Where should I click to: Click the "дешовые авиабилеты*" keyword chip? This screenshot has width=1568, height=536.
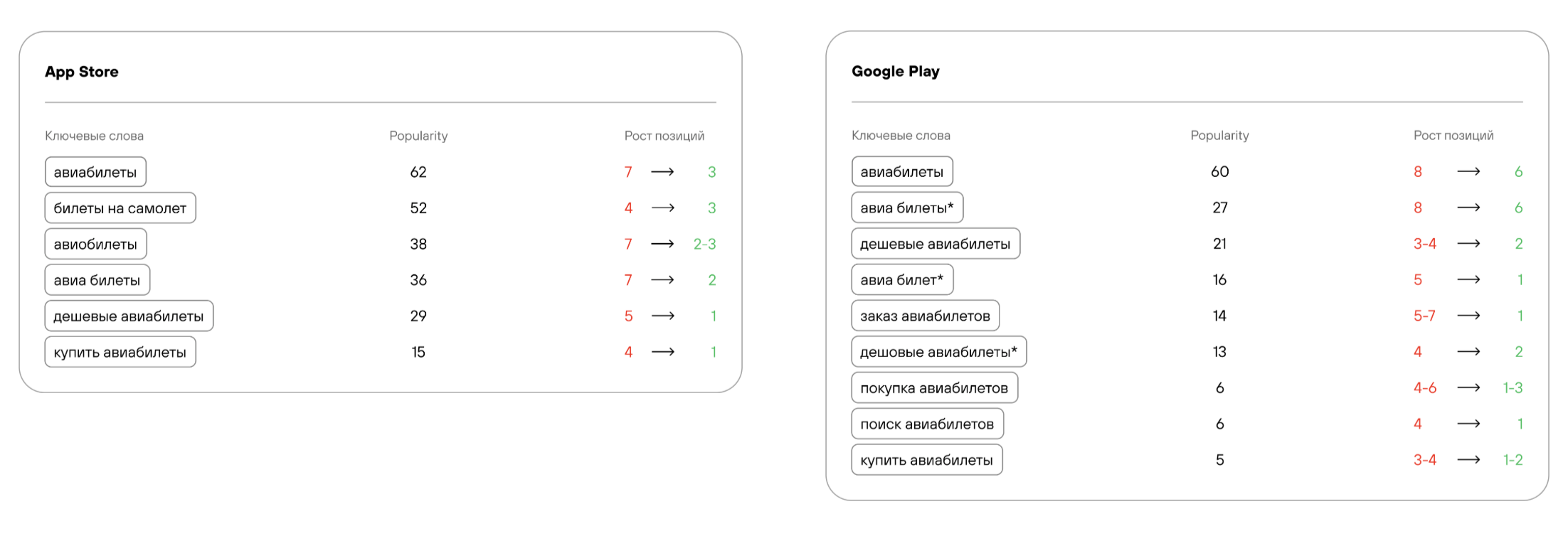click(938, 352)
